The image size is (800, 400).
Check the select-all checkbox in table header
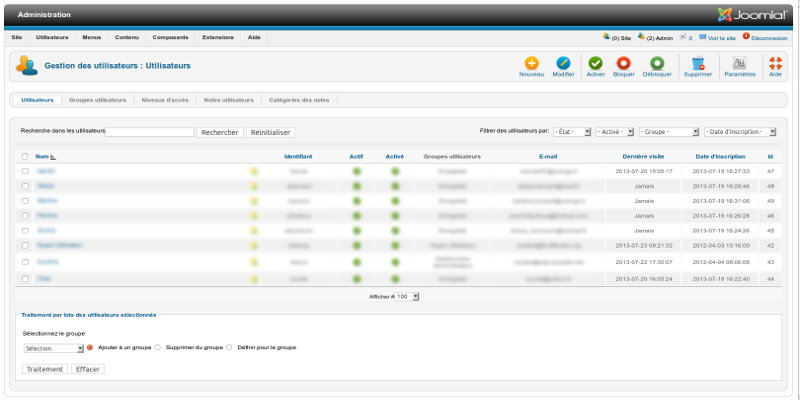click(25, 157)
